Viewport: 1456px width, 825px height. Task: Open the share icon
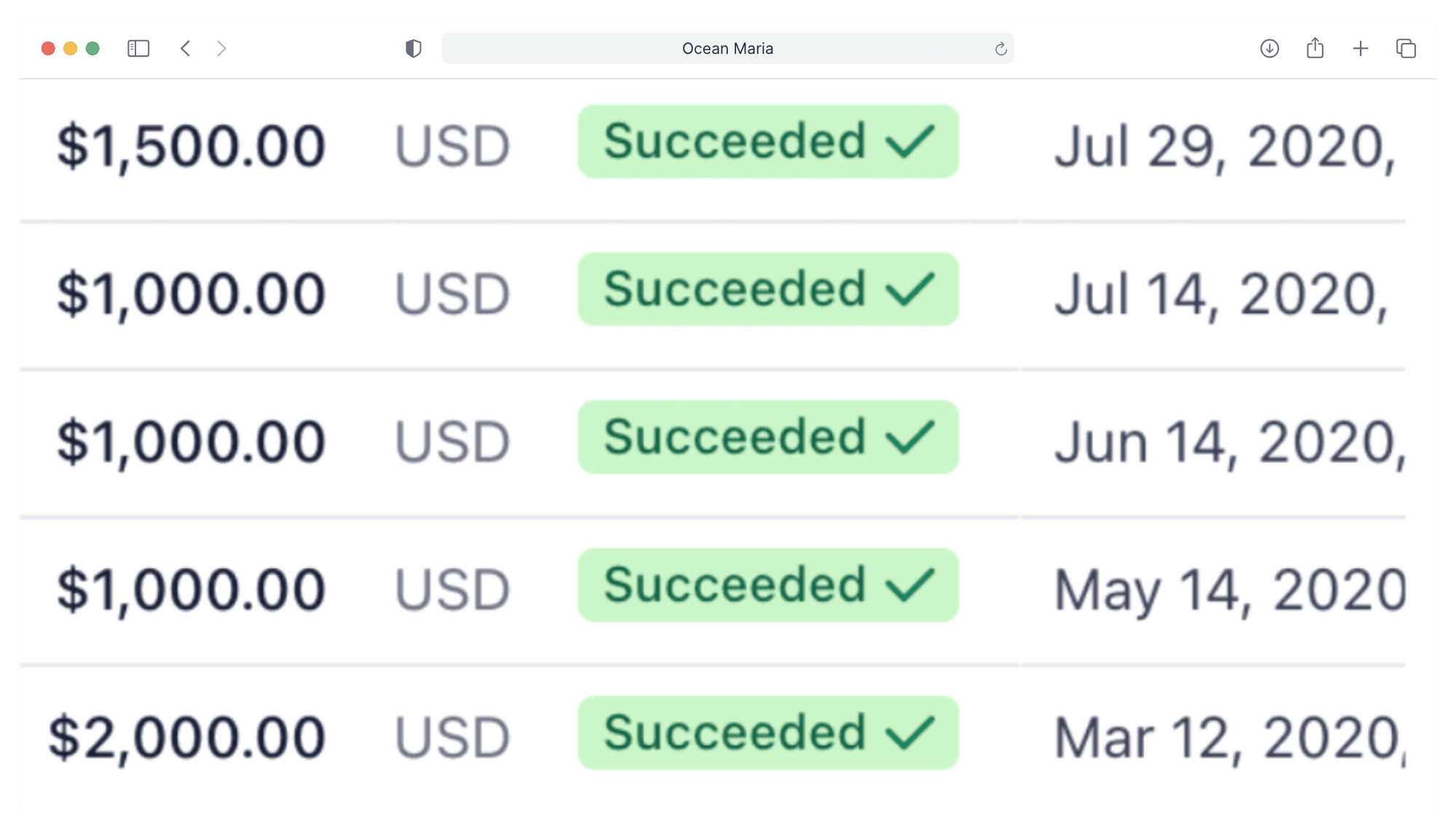[x=1315, y=48]
